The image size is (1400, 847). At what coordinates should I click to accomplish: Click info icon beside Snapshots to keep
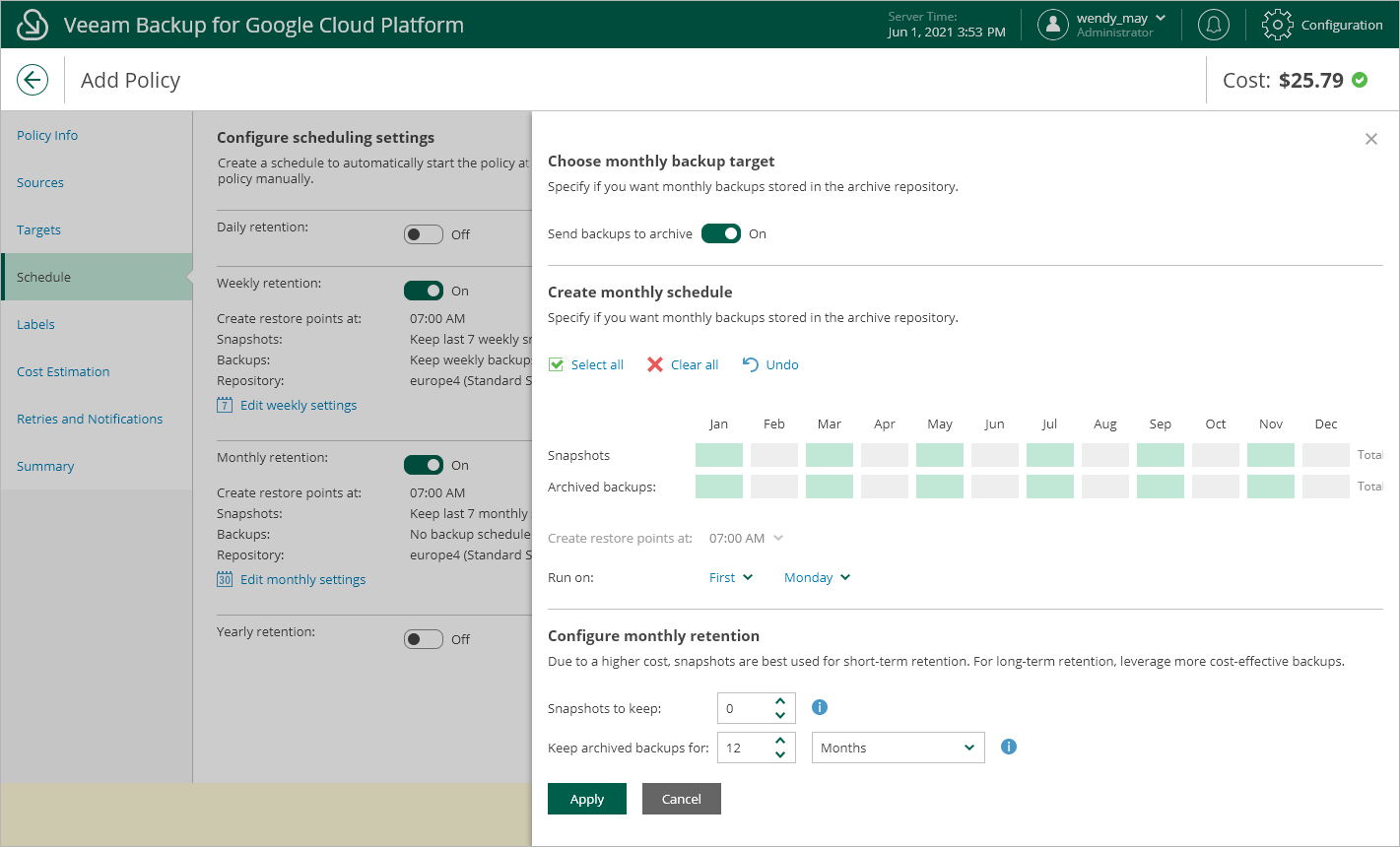[819, 707]
